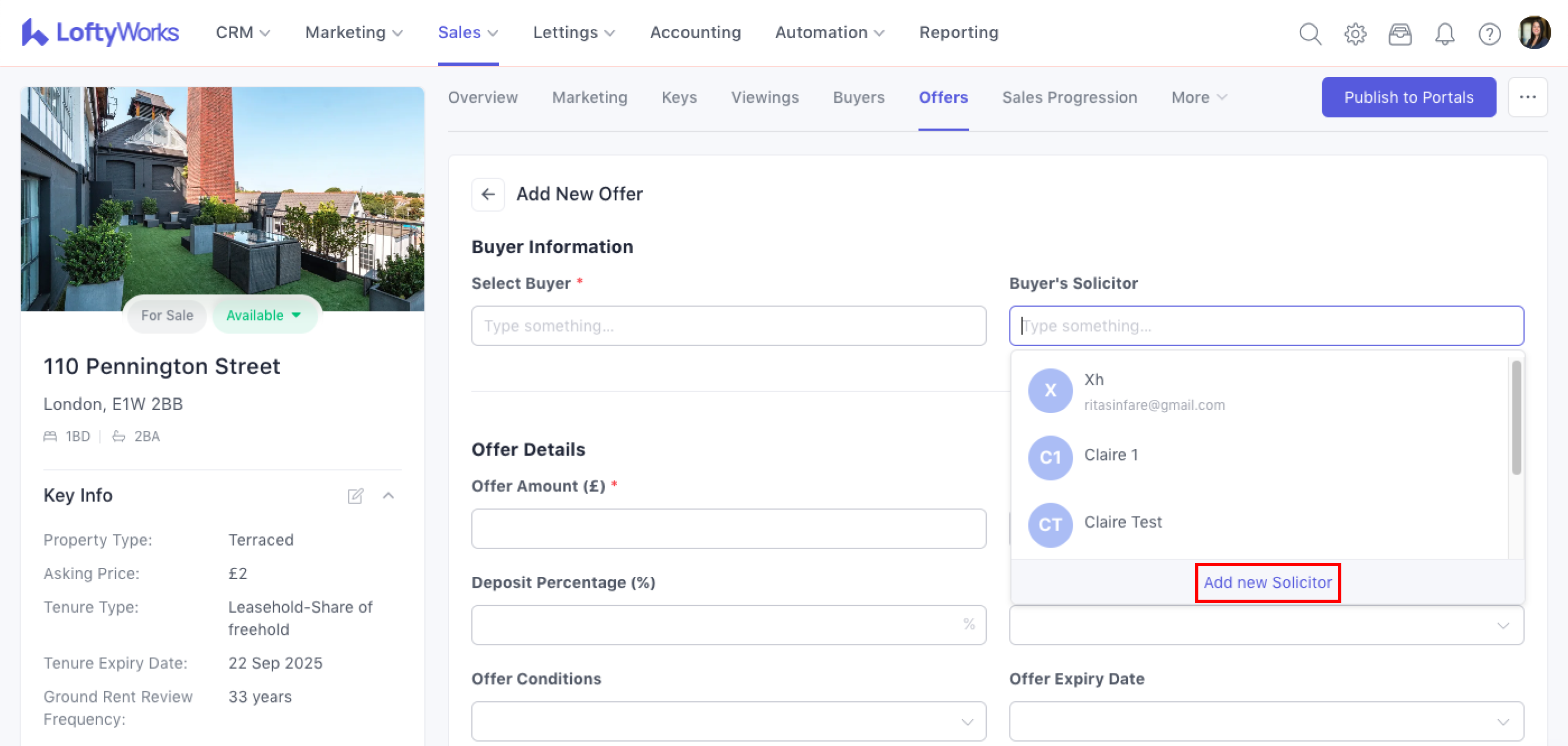Image resolution: width=1568 pixels, height=746 pixels.
Task: Open the three-dots more options button
Action: coord(1527,97)
